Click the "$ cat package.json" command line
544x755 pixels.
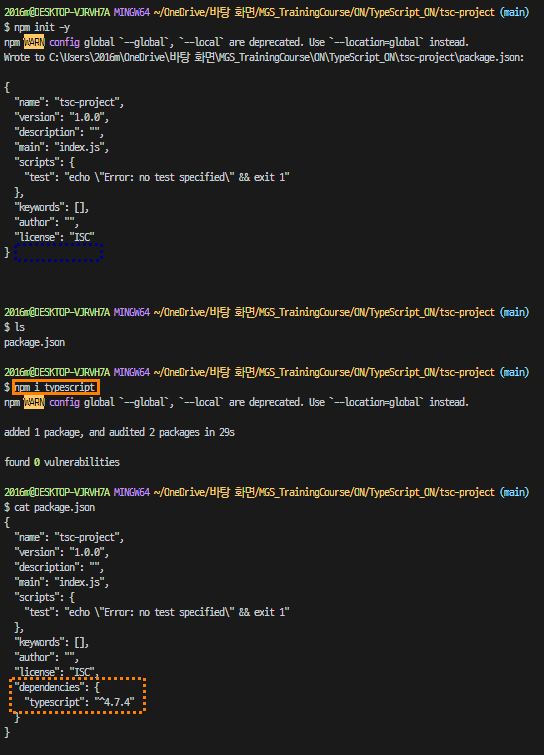click(50, 507)
